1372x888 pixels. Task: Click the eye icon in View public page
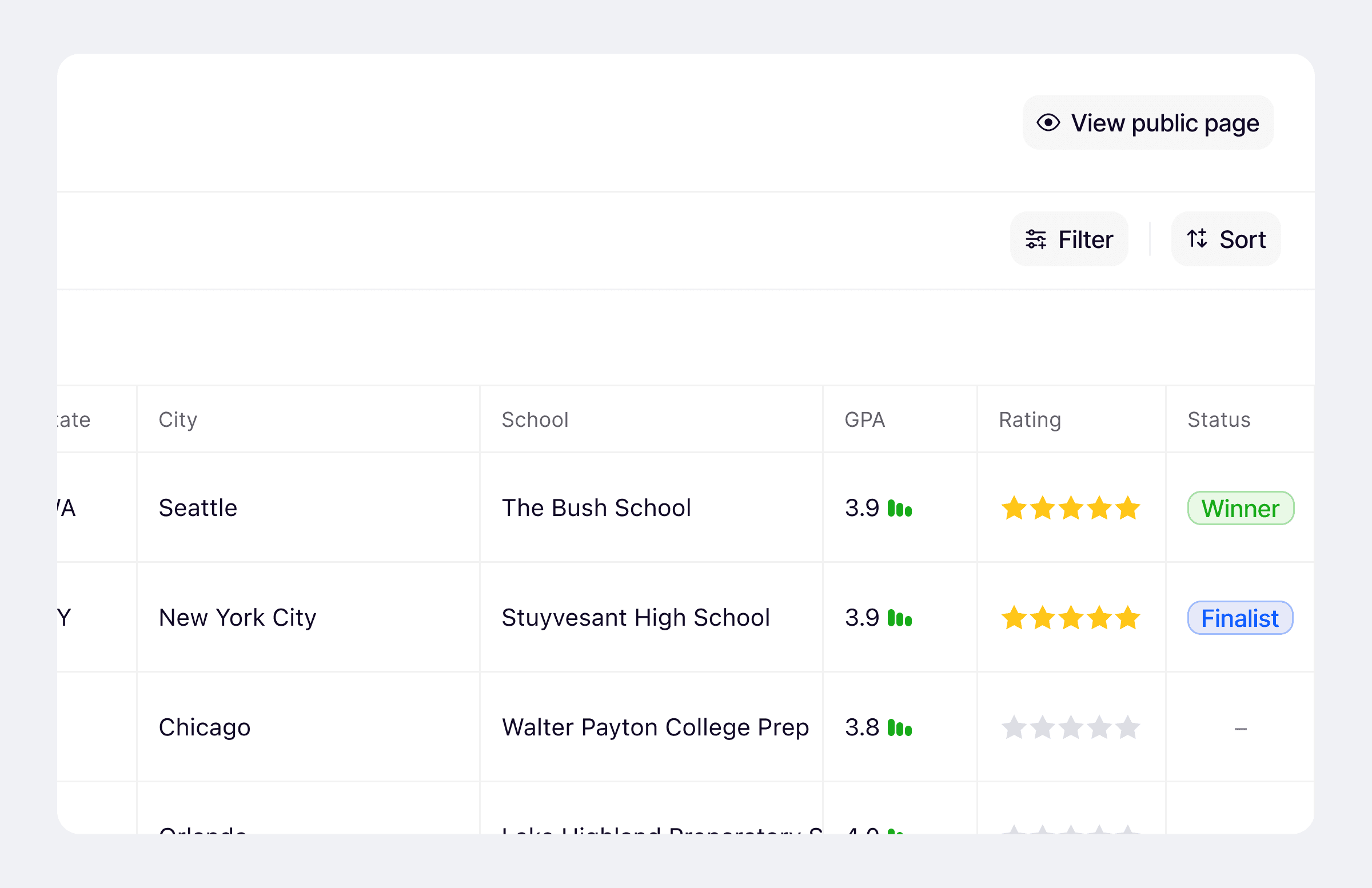pos(1048,123)
